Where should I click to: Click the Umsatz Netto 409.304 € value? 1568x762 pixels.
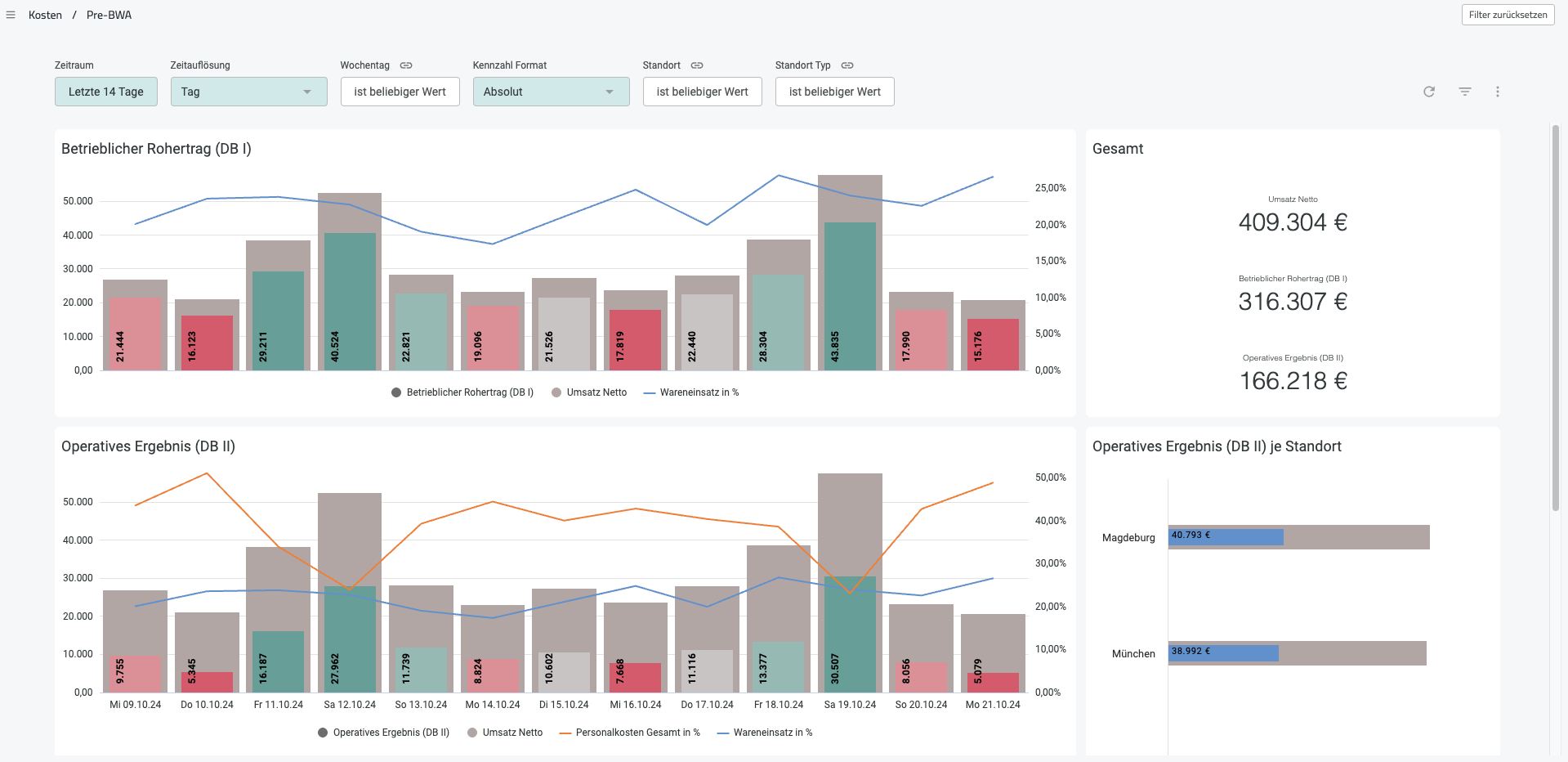pos(1293,222)
